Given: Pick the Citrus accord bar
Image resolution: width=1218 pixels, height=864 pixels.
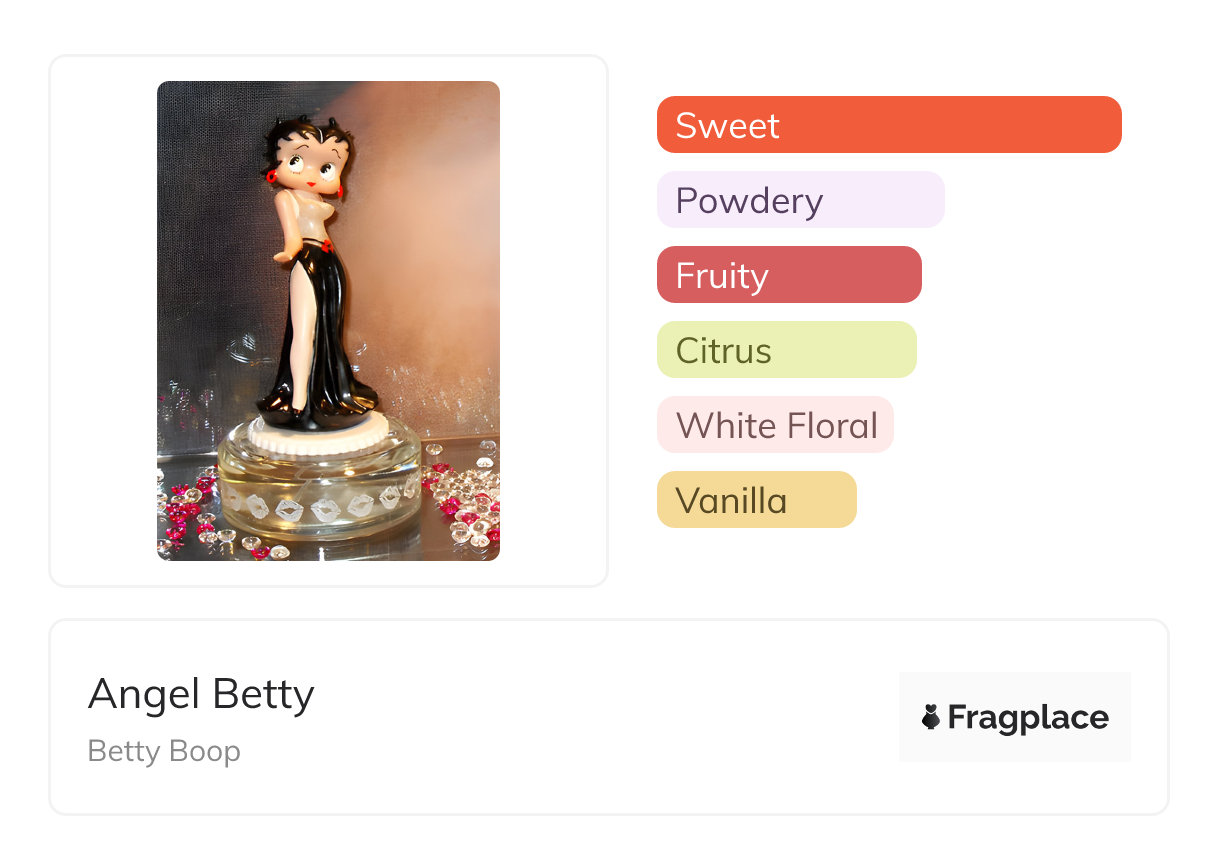Looking at the screenshot, I should tap(787, 350).
